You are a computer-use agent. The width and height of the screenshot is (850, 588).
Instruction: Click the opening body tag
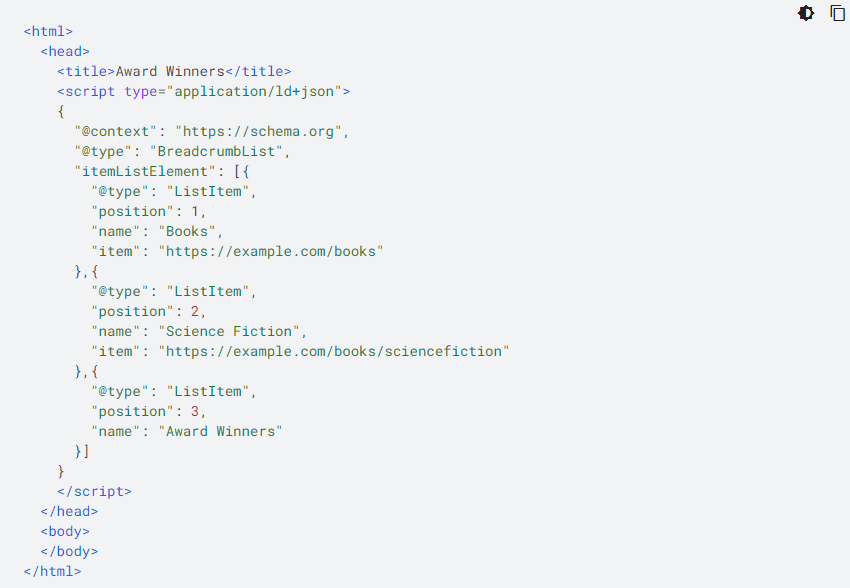(65, 532)
